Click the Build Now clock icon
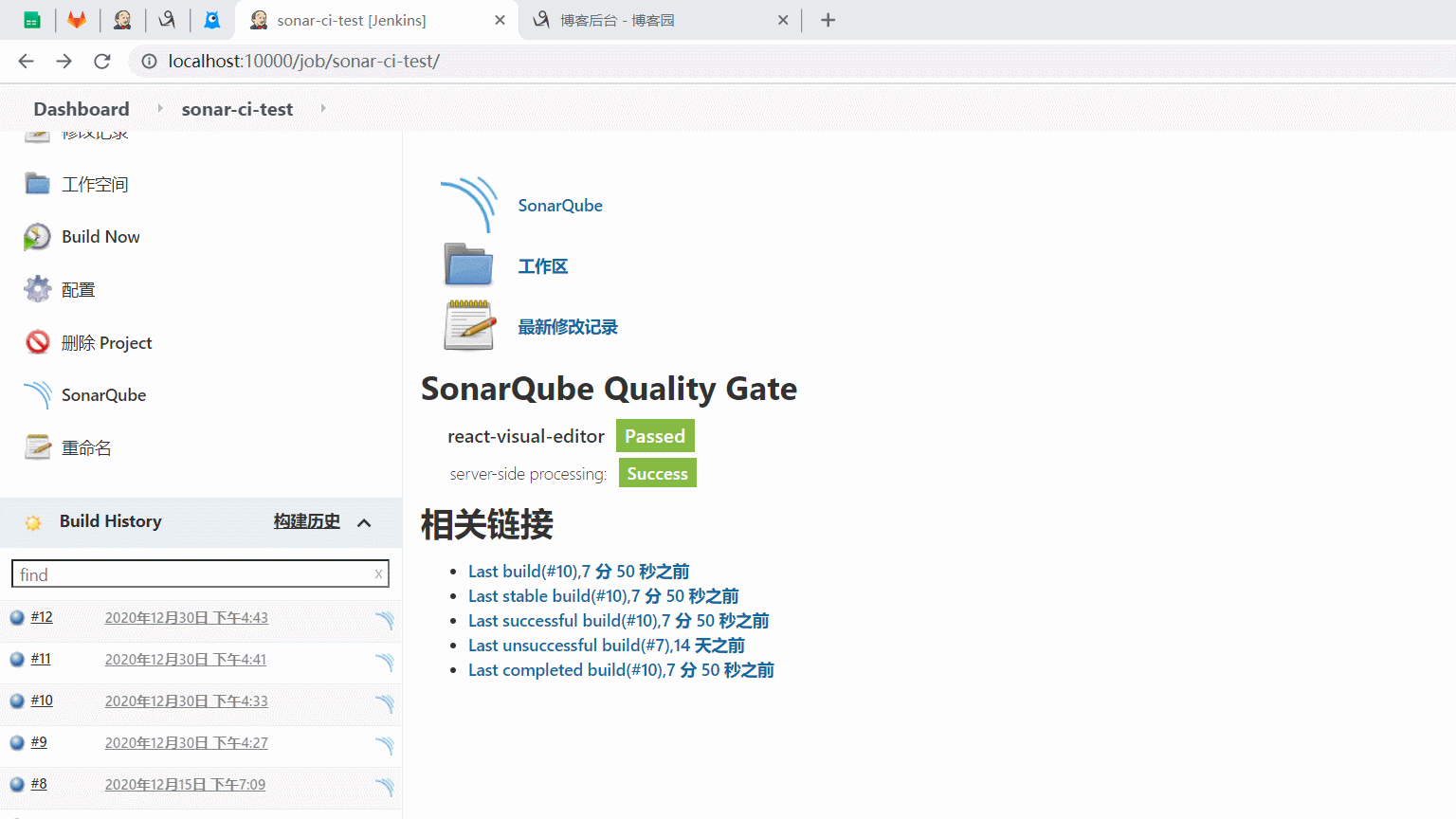 click(x=37, y=237)
